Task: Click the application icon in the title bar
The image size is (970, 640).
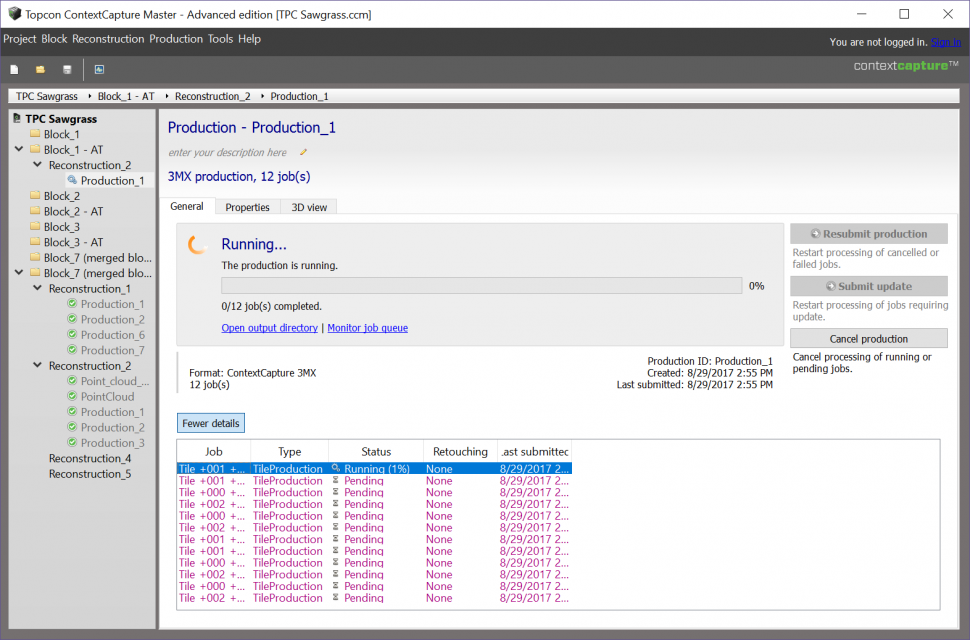Action: tap(14, 14)
